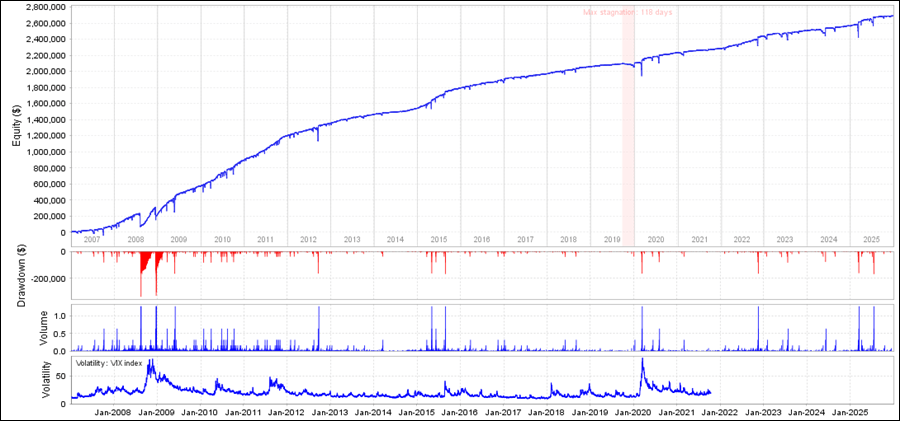Select the 2016 year label in equity chart
Image resolution: width=900 pixels, height=421 pixels.
[x=481, y=240]
